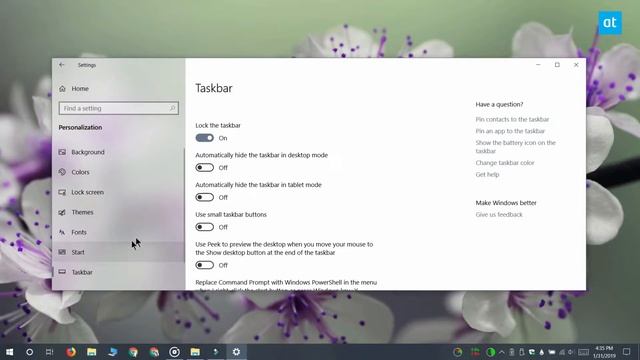640x360 pixels.
Task: Open the touch keyboard tray icon
Action: (x=584, y=352)
